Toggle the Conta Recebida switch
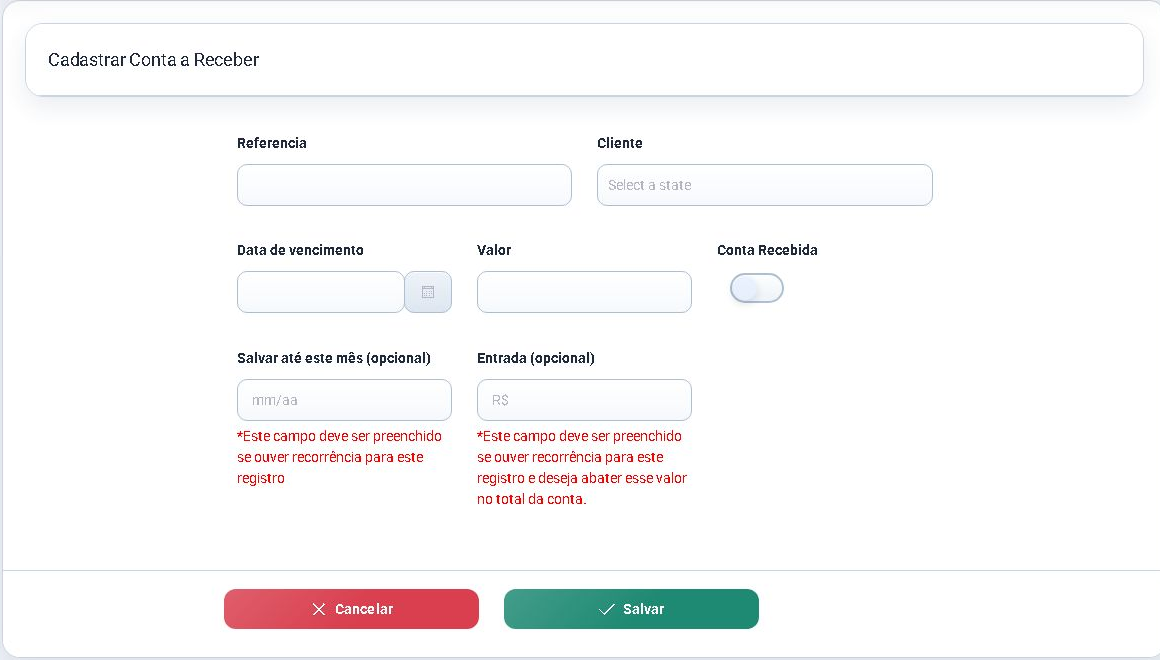This screenshot has width=1160, height=660. 756,288
